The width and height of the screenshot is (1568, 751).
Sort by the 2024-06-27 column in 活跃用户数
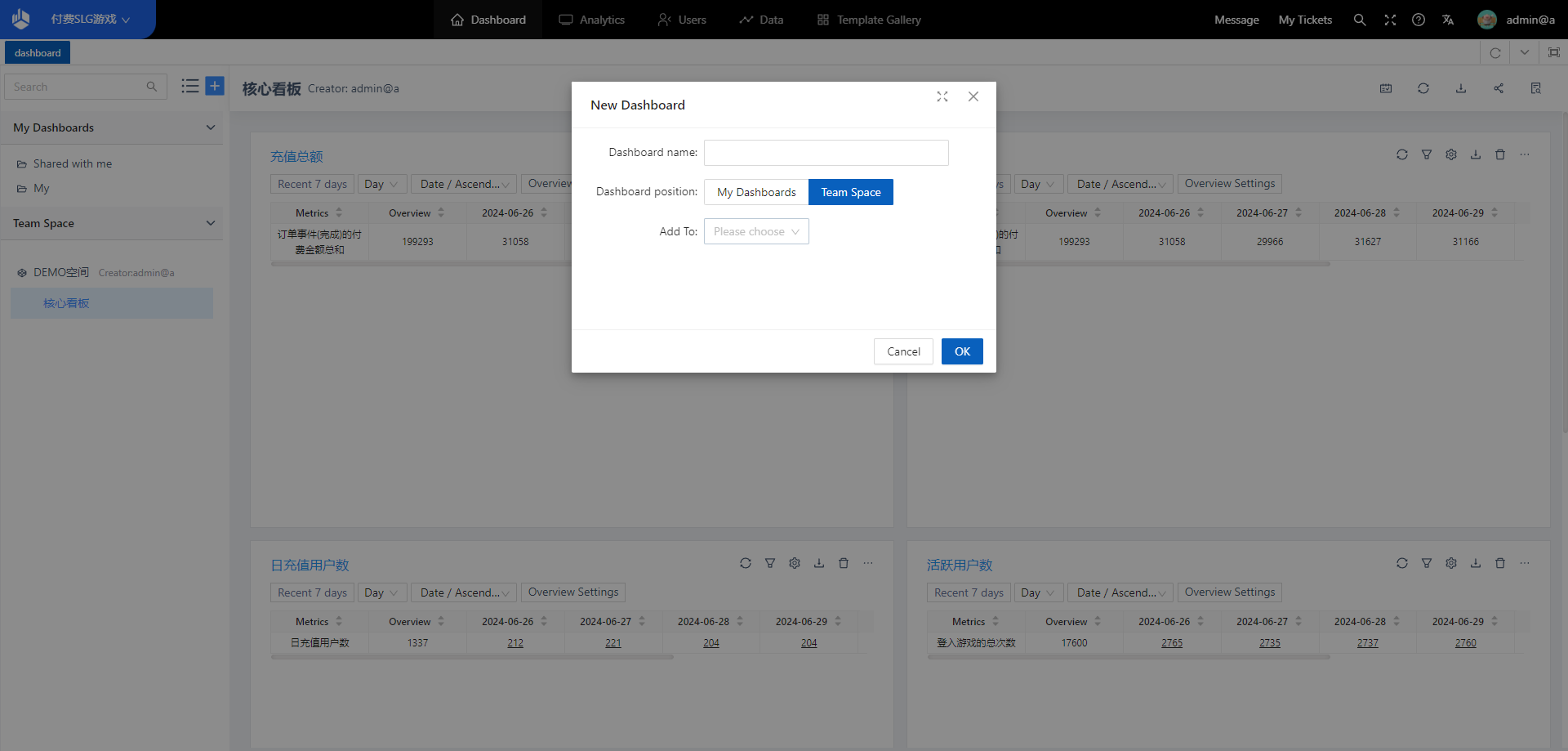pyautogui.click(x=1298, y=622)
